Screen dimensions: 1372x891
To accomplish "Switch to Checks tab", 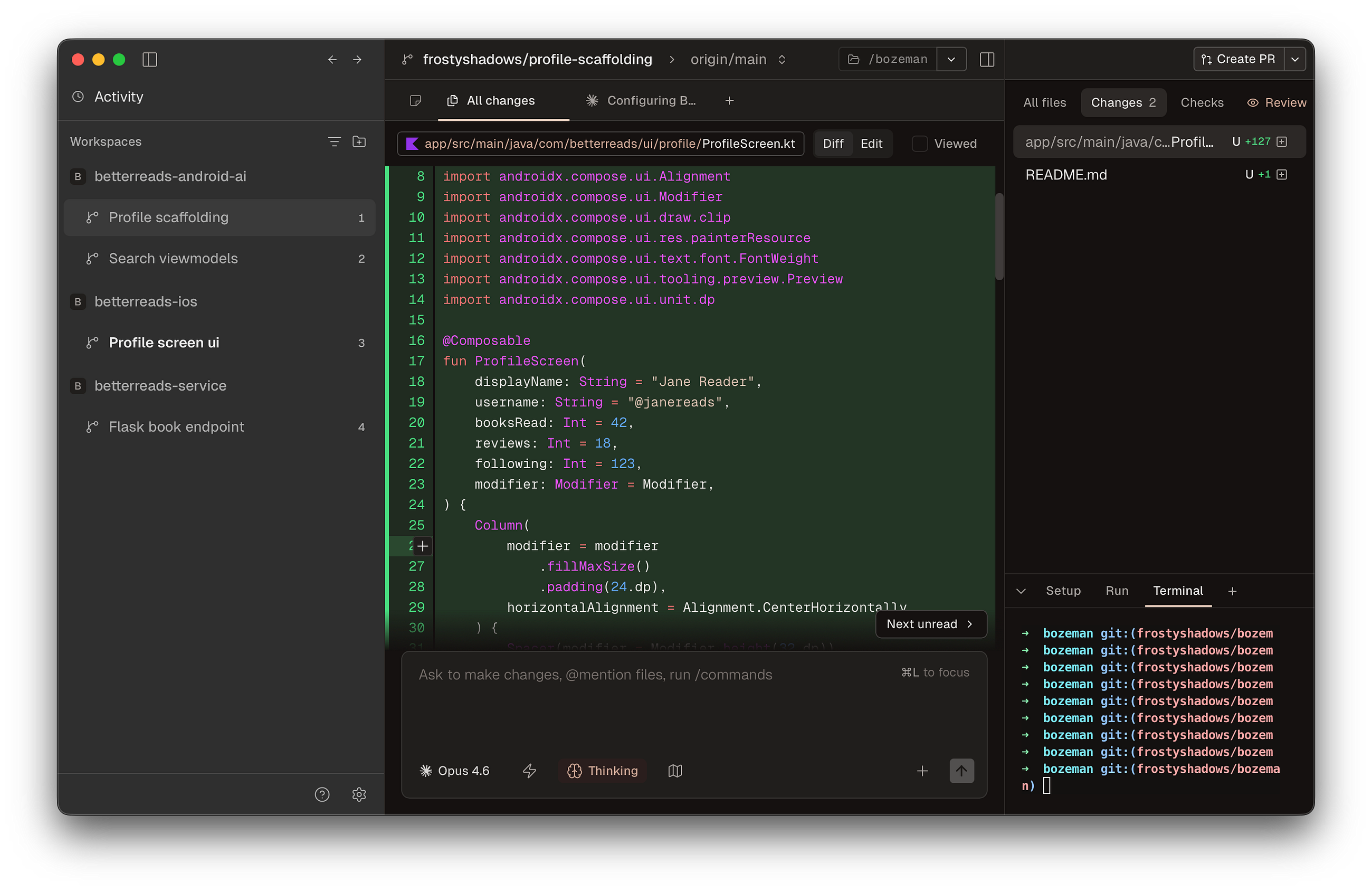I will click(1202, 102).
